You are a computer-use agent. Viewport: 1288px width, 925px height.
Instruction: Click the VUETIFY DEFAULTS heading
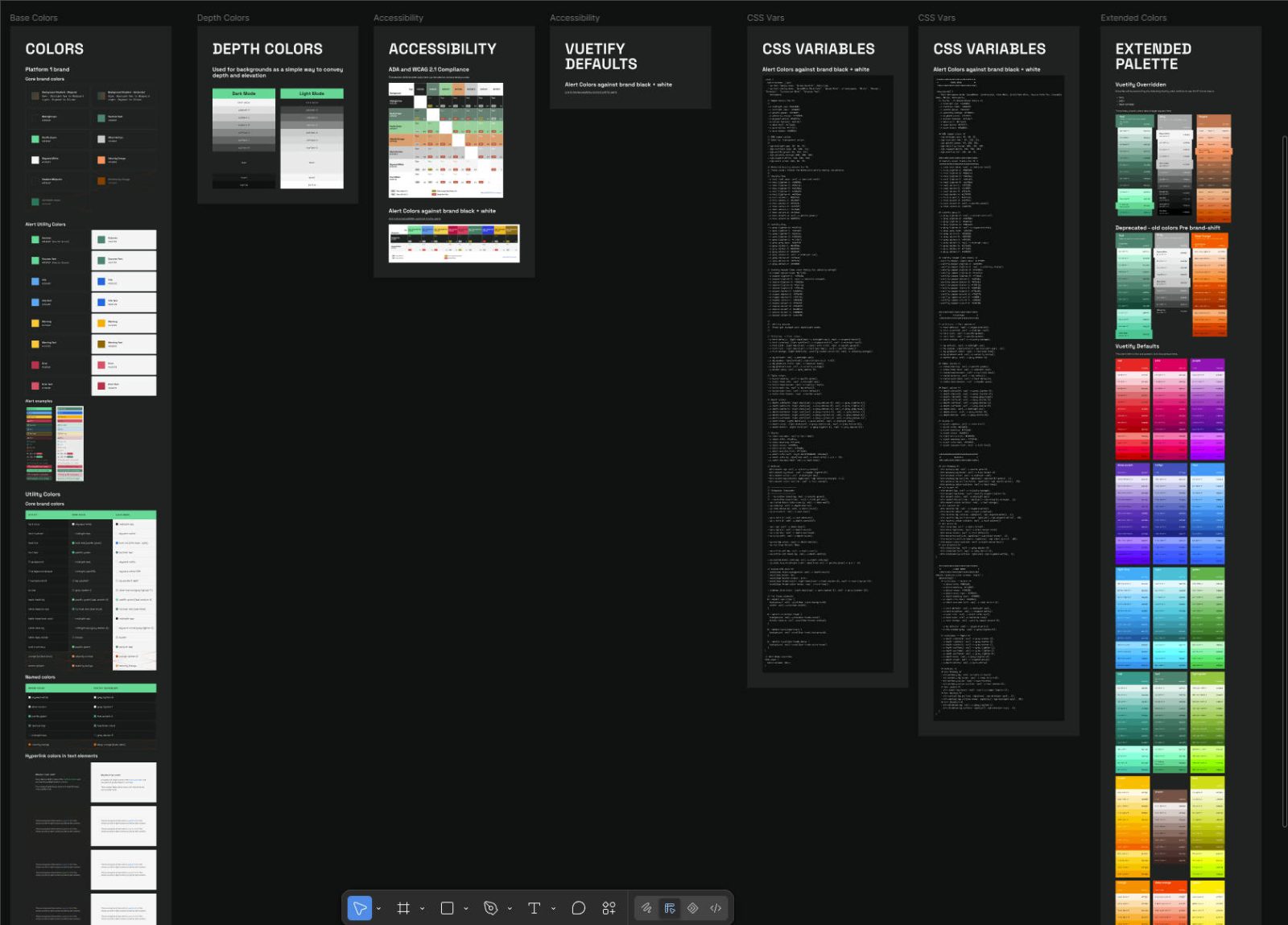point(601,56)
